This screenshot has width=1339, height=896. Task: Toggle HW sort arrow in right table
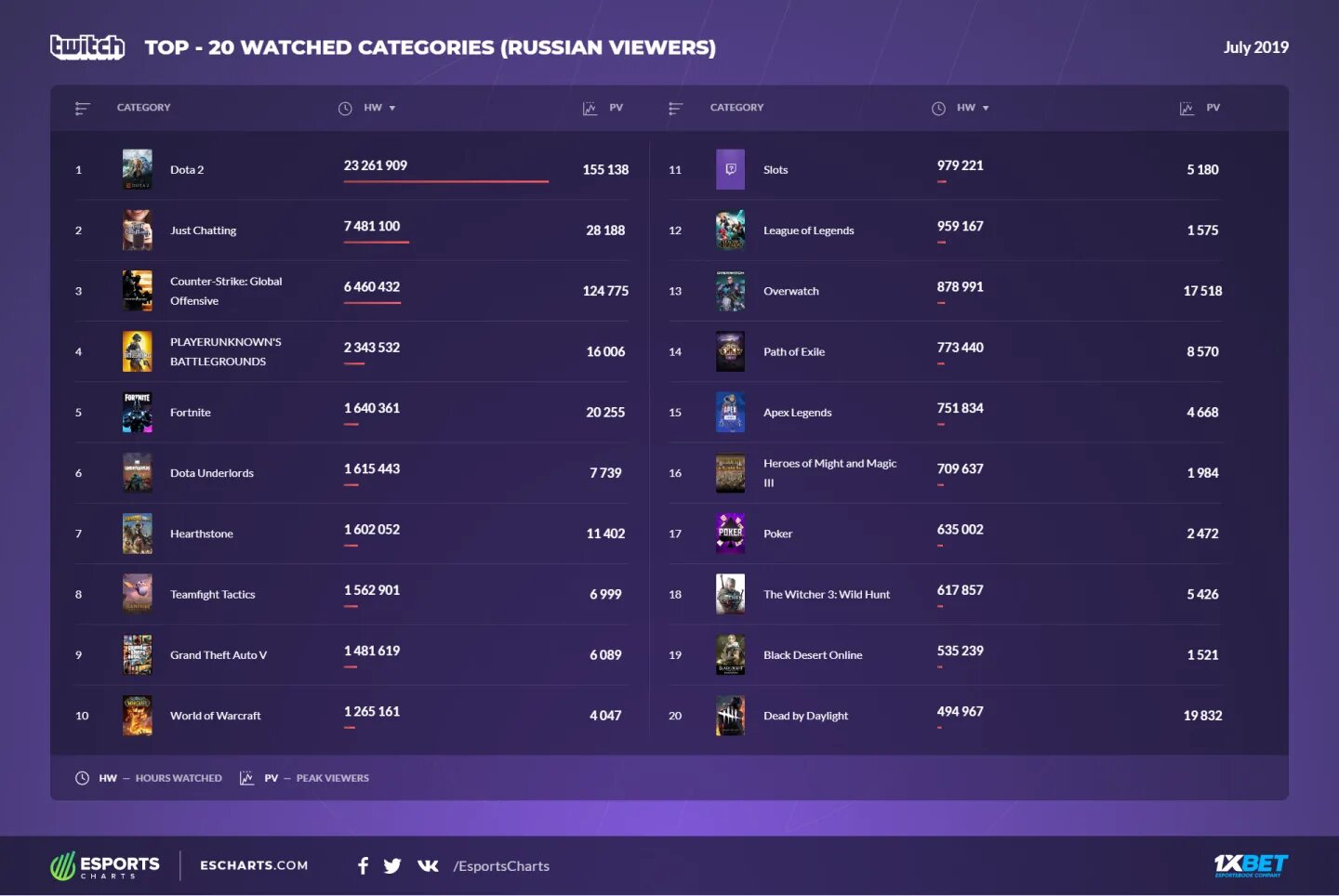(986, 109)
